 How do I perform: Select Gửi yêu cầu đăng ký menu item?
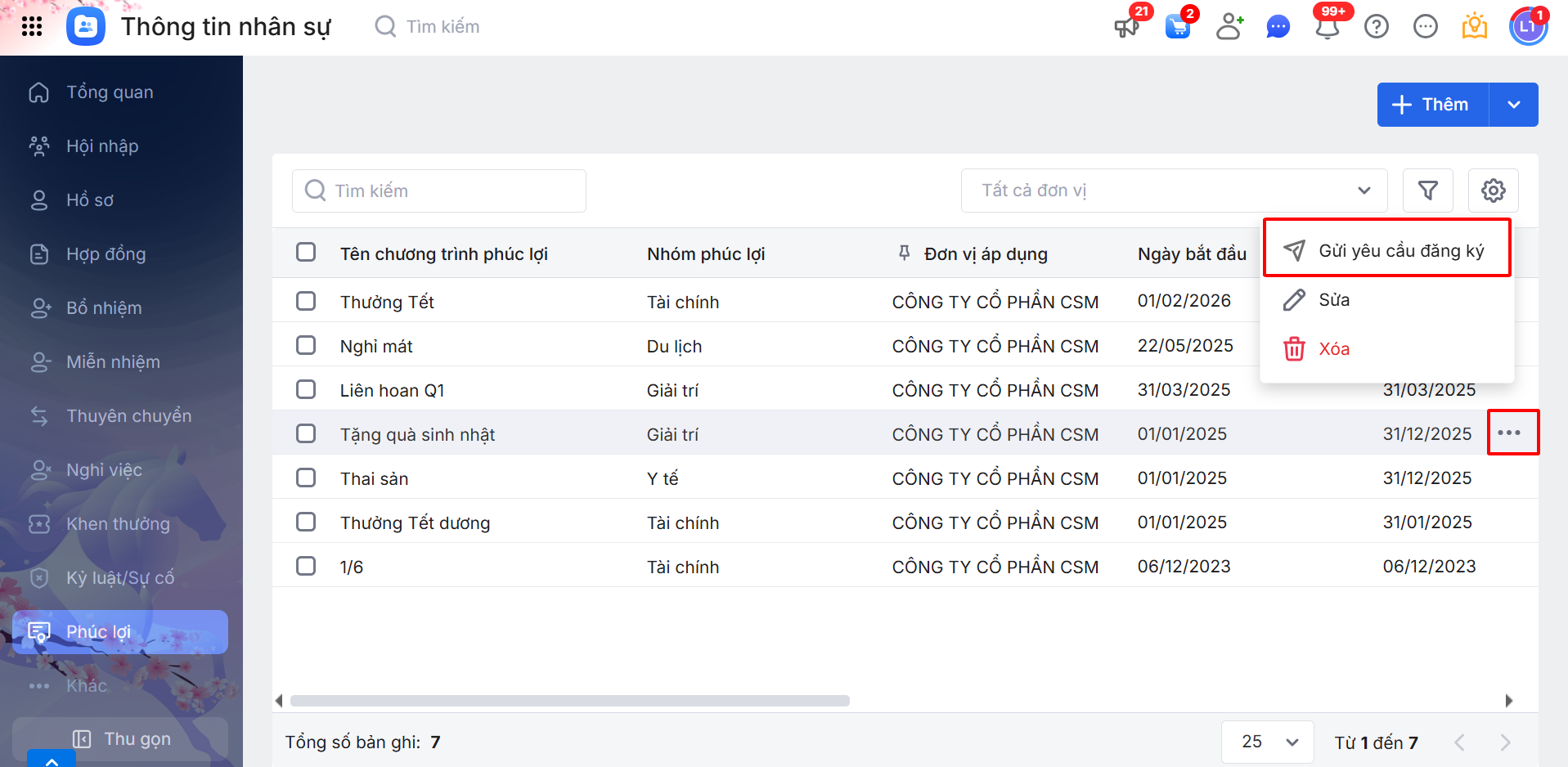(1386, 250)
